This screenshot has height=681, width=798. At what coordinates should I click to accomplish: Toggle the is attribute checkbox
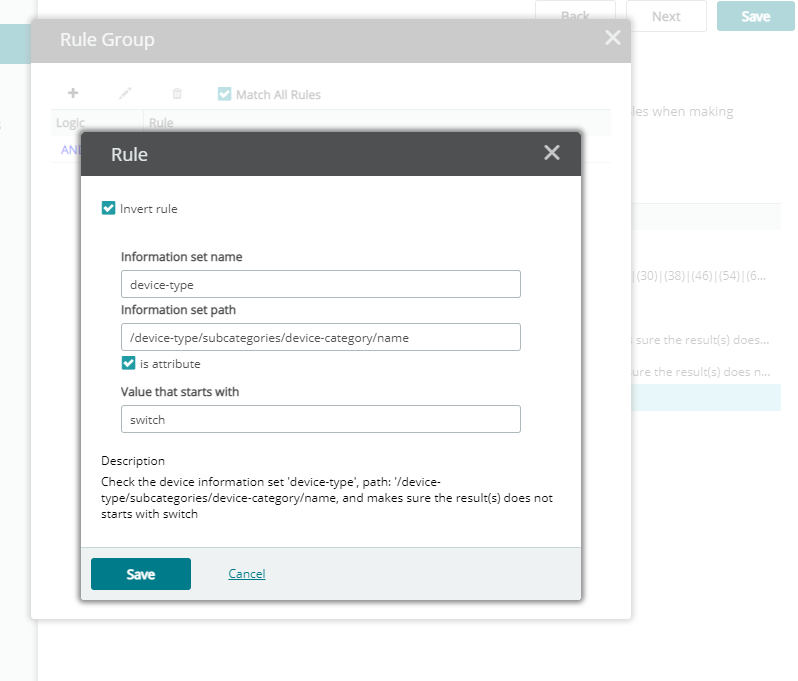(128, 363)
